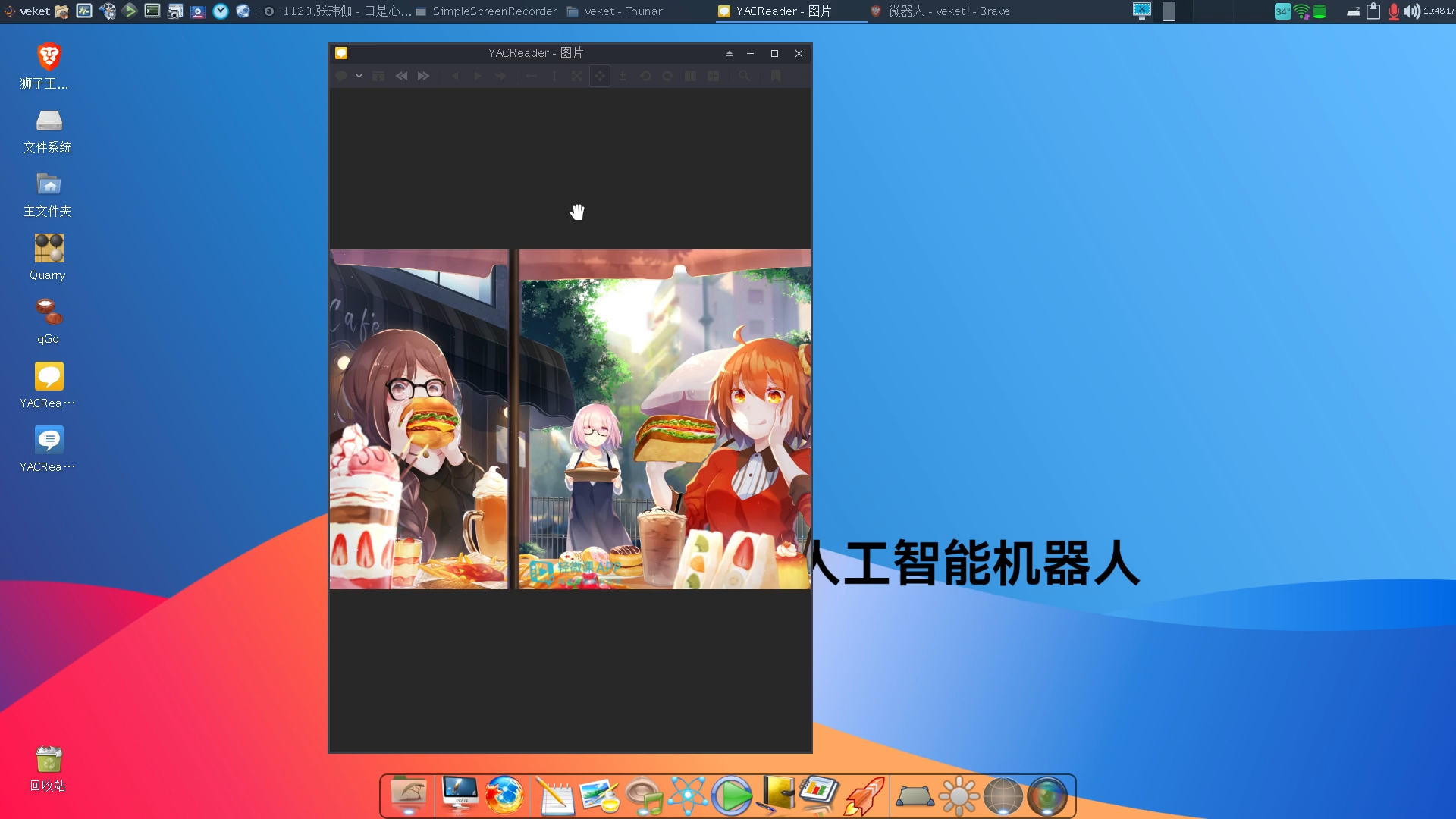Click the speaker volume tray icon
Viewport: 1456px width, 819px height.
coord(1411,11)
